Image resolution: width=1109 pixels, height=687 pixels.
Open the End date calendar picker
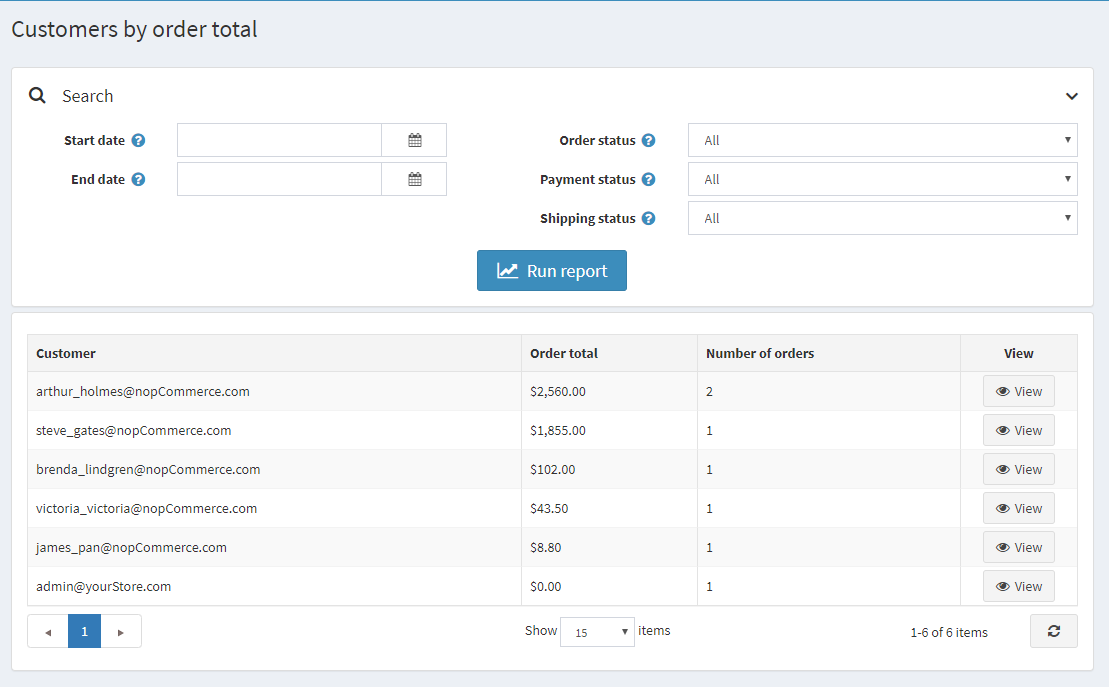click(x=414, y=180)
